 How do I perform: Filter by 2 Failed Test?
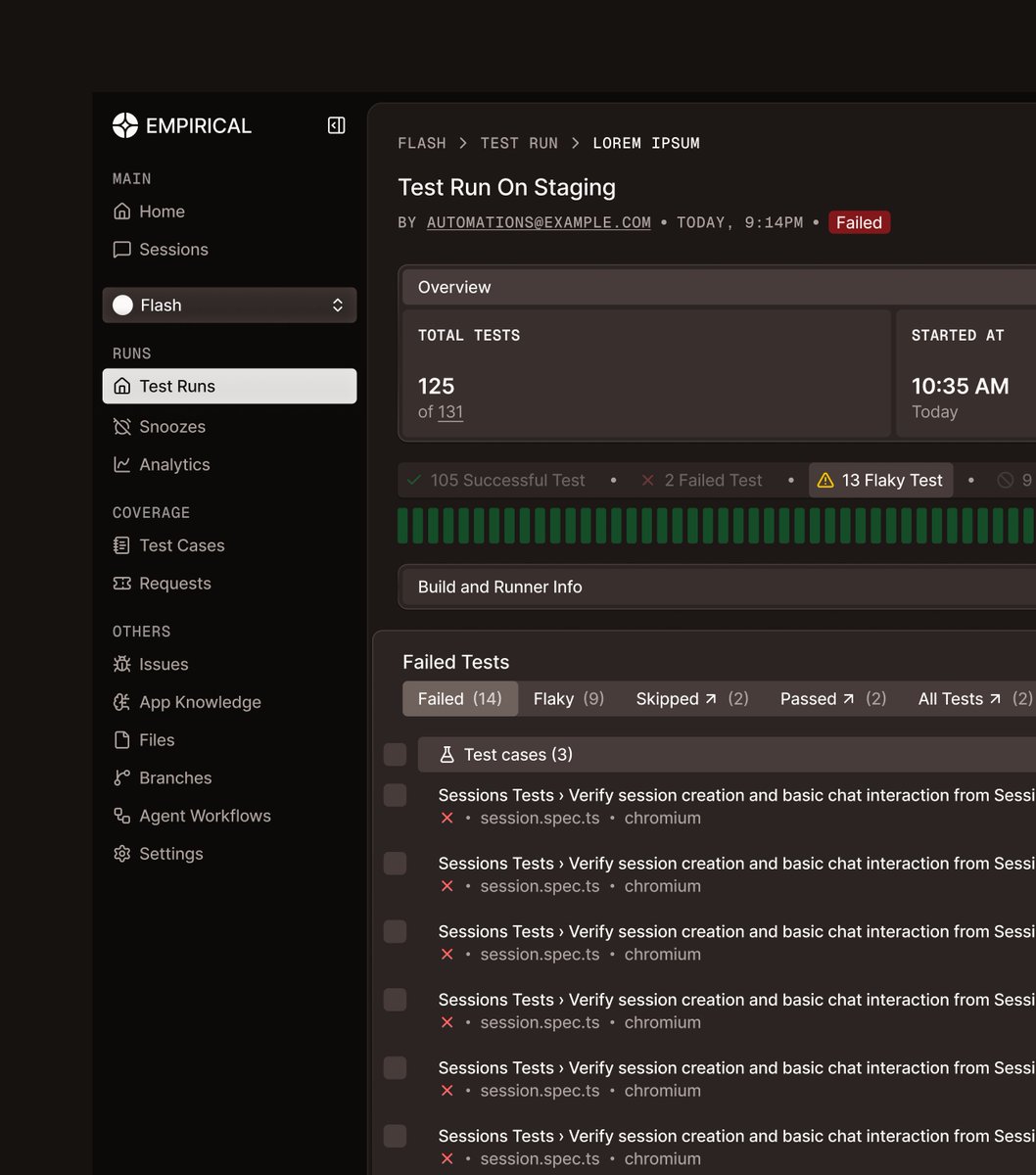pyautogui.click(x=702, y=480)
